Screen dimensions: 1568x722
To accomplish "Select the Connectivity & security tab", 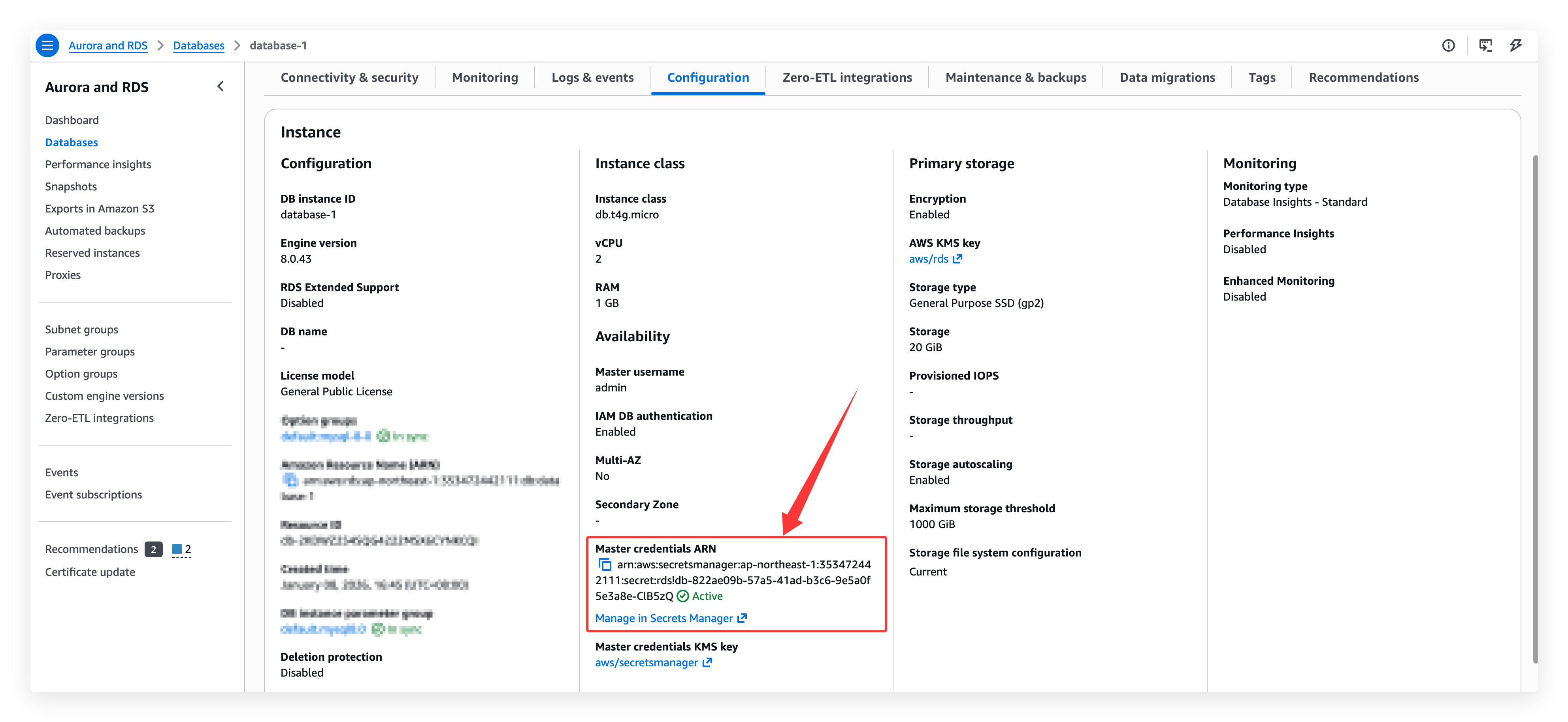I will pos(349,77).
